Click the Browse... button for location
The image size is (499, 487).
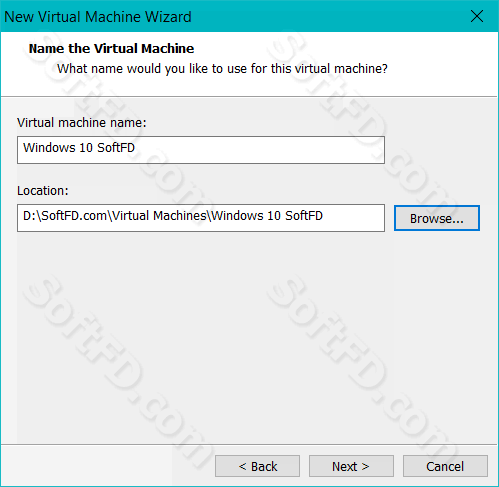pos(437,218)
